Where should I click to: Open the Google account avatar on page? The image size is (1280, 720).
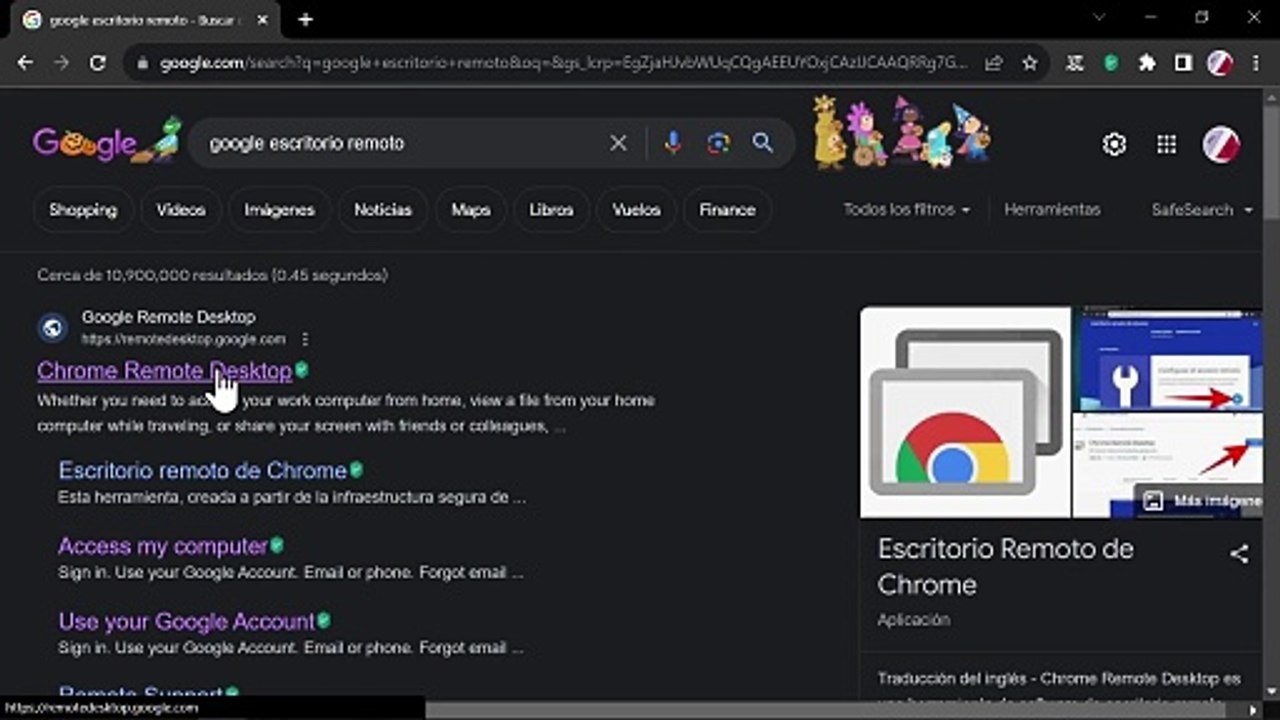[x=1221, y=144]
